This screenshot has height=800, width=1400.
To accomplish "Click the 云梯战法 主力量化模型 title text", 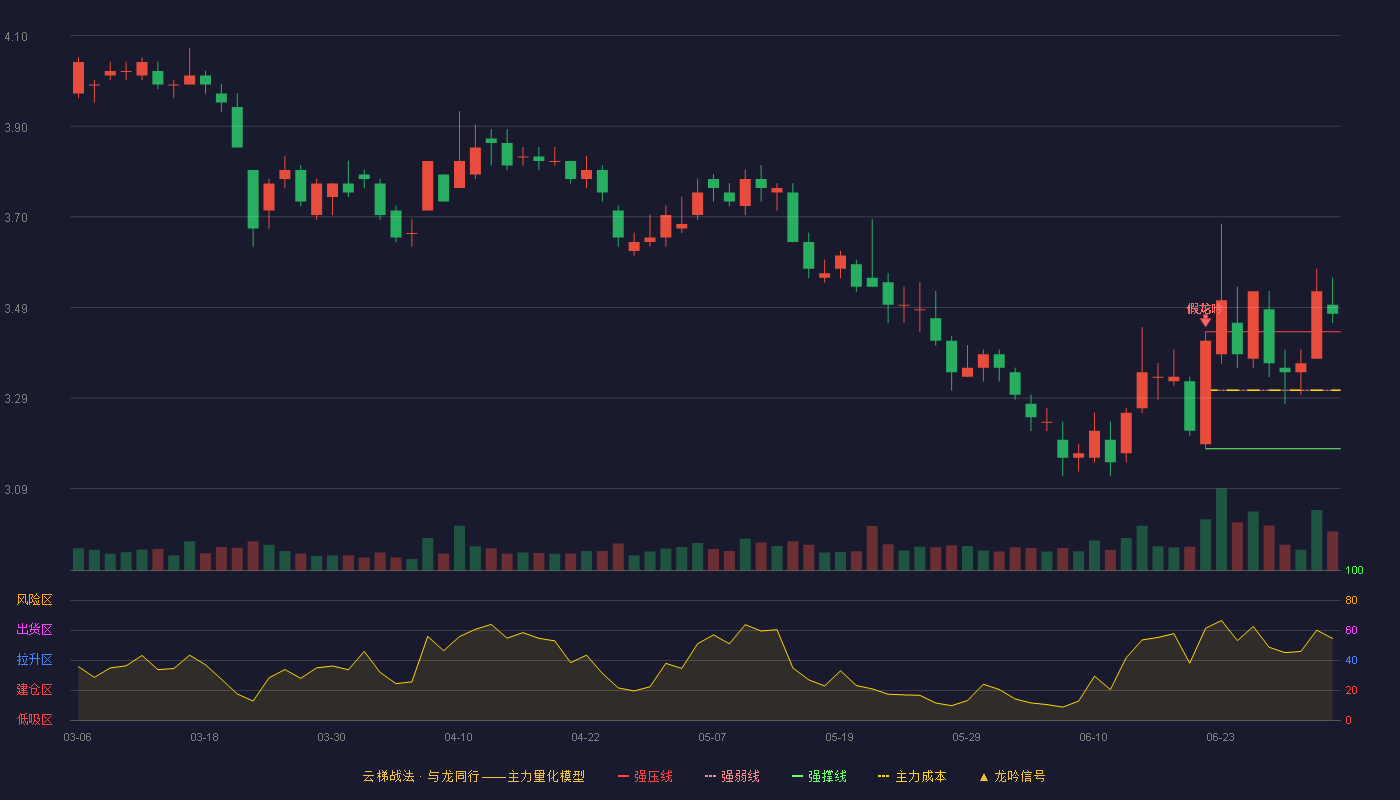I will click(473, 776).
